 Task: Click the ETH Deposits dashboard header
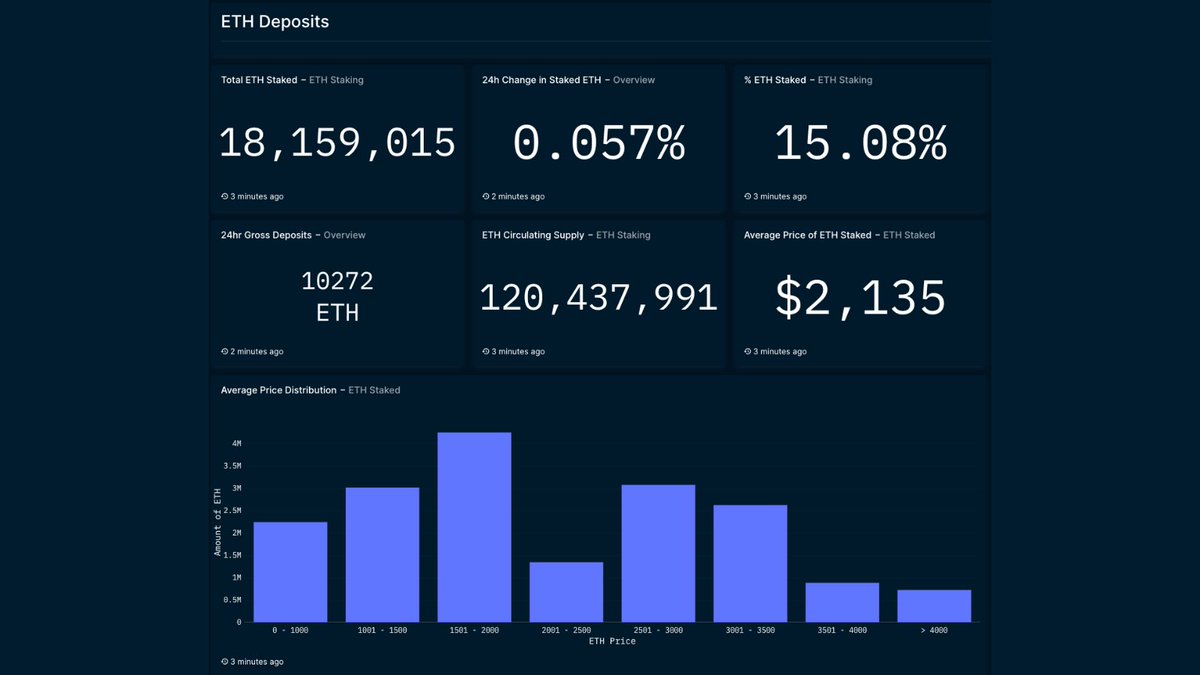[274, 20]
